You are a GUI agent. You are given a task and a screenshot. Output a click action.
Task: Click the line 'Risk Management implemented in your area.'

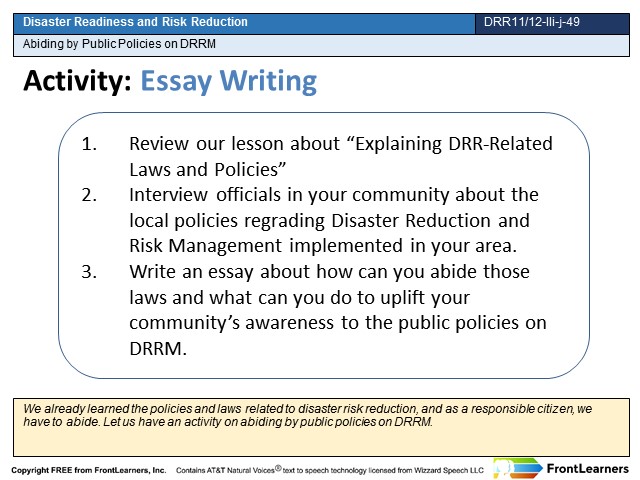pos(323,246)
